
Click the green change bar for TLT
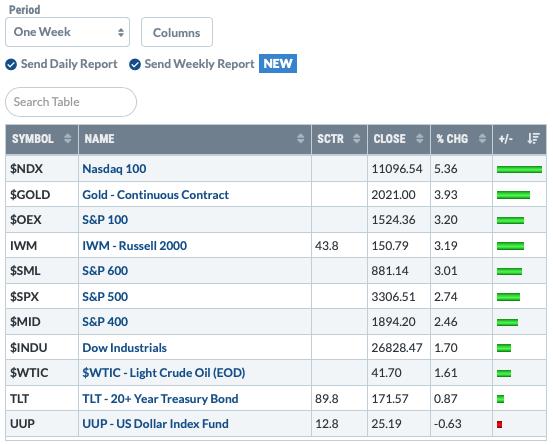tap(500, 399)
